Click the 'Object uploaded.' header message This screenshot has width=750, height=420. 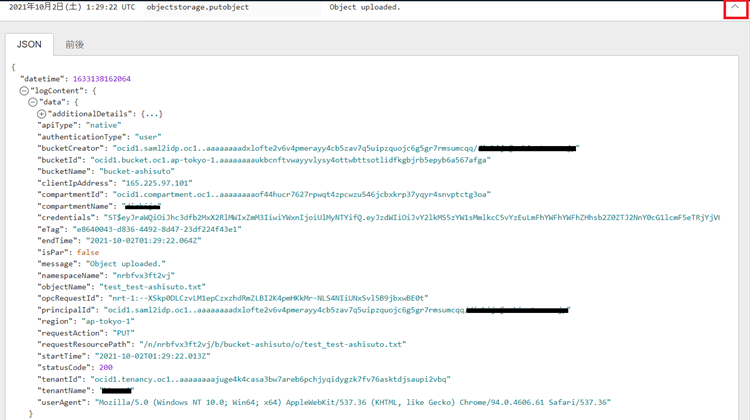coord(364,7)
